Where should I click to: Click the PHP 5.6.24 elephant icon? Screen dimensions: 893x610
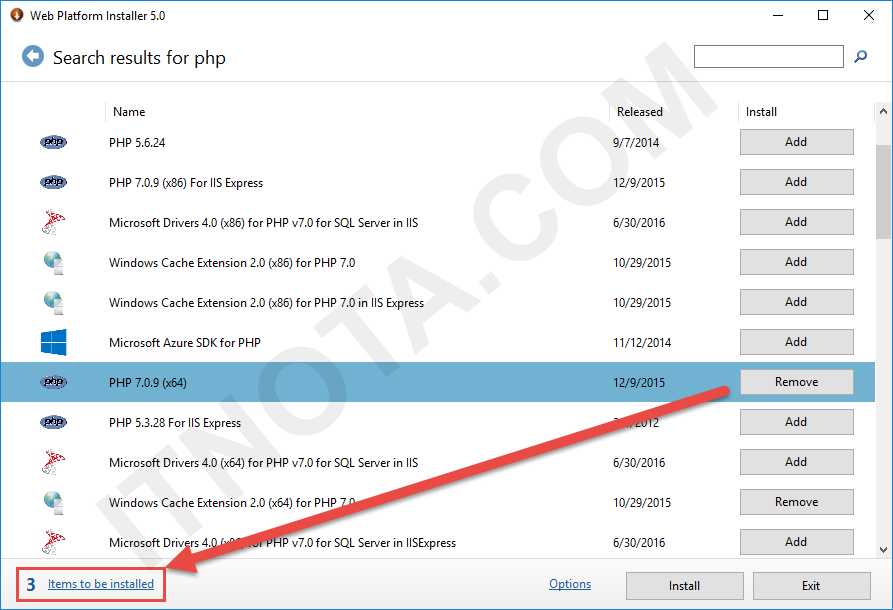[x=53, y=142]
